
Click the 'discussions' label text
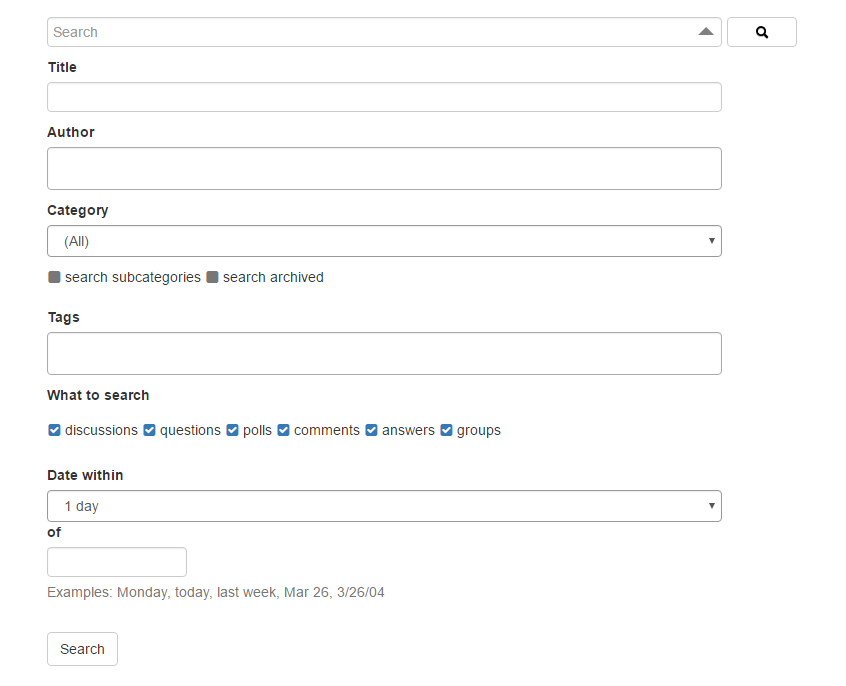point(101,430)
